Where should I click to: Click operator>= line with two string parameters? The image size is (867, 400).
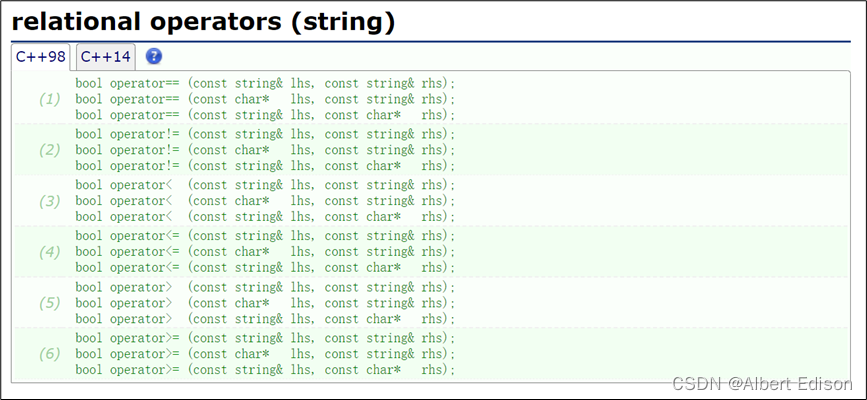[x=265, y=338]
